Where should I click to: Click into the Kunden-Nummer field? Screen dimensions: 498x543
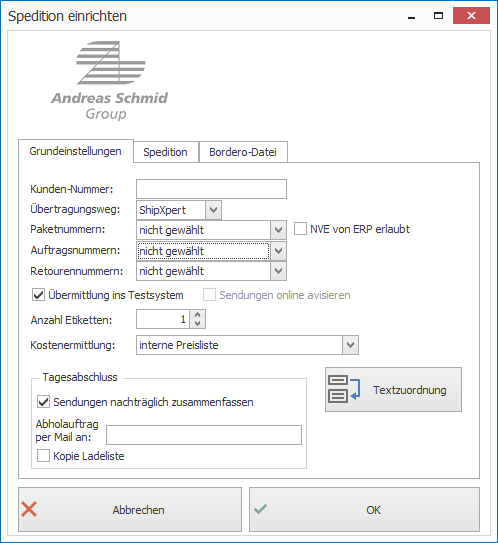pyautogui.click(x=211, y=189)
